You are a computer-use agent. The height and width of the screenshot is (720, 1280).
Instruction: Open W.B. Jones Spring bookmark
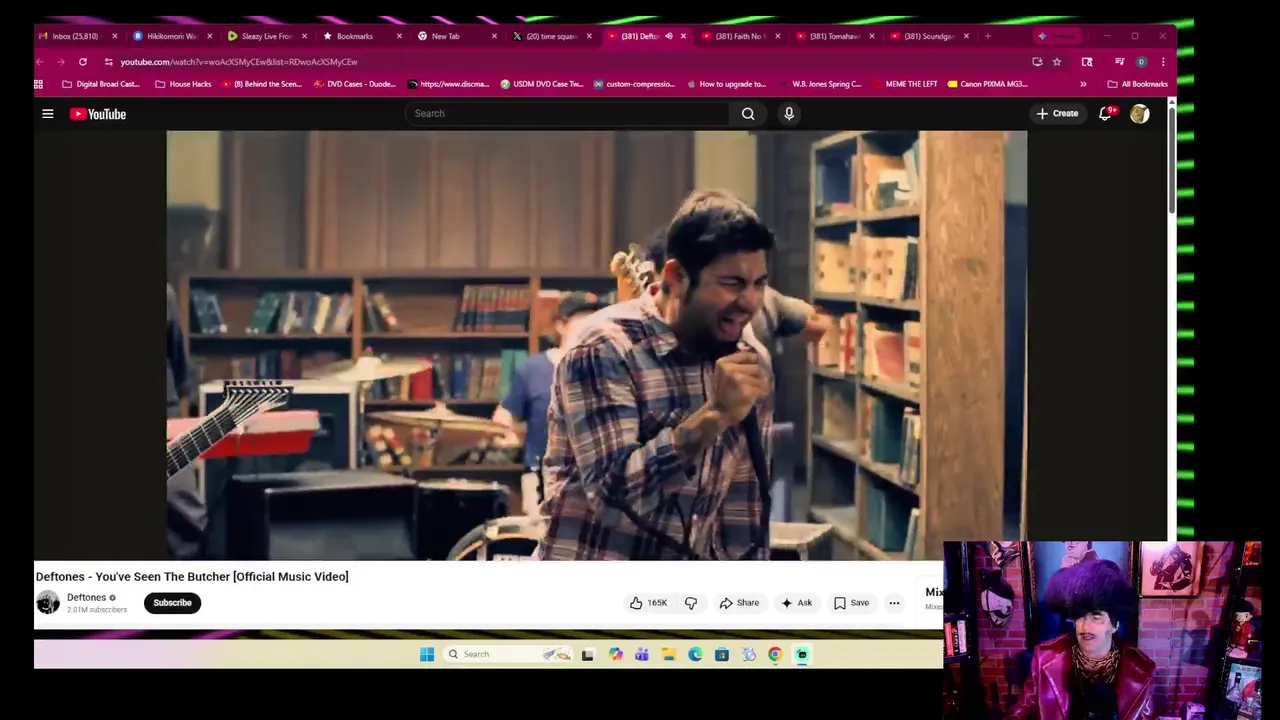(820, 84)
